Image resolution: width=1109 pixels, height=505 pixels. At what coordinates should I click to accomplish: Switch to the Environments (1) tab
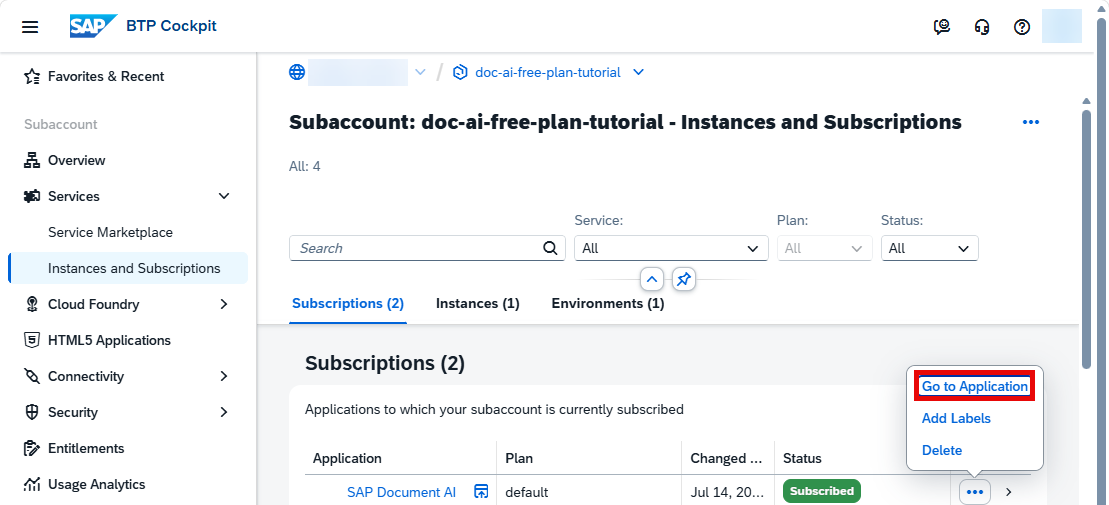pyautogui.click(x=608, y=304)
